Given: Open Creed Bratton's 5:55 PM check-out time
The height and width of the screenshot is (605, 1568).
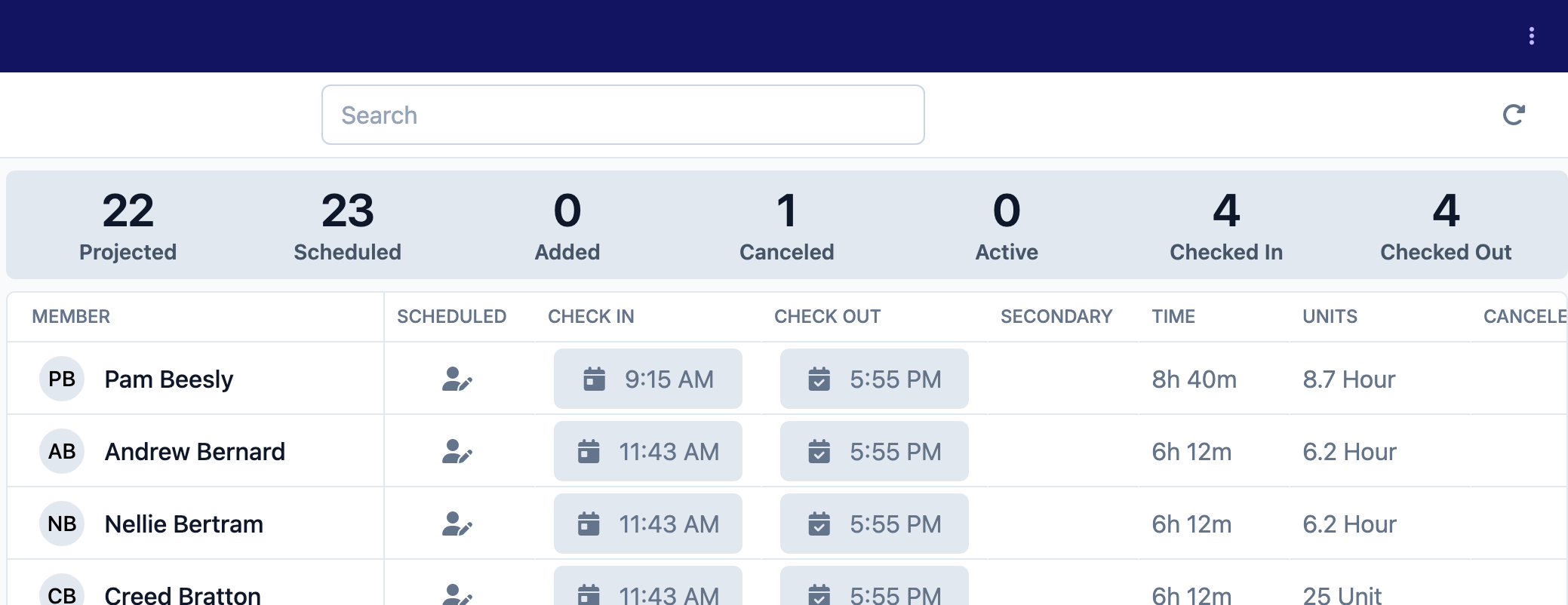Looking at the screenshot, I should tap(875, 586).
